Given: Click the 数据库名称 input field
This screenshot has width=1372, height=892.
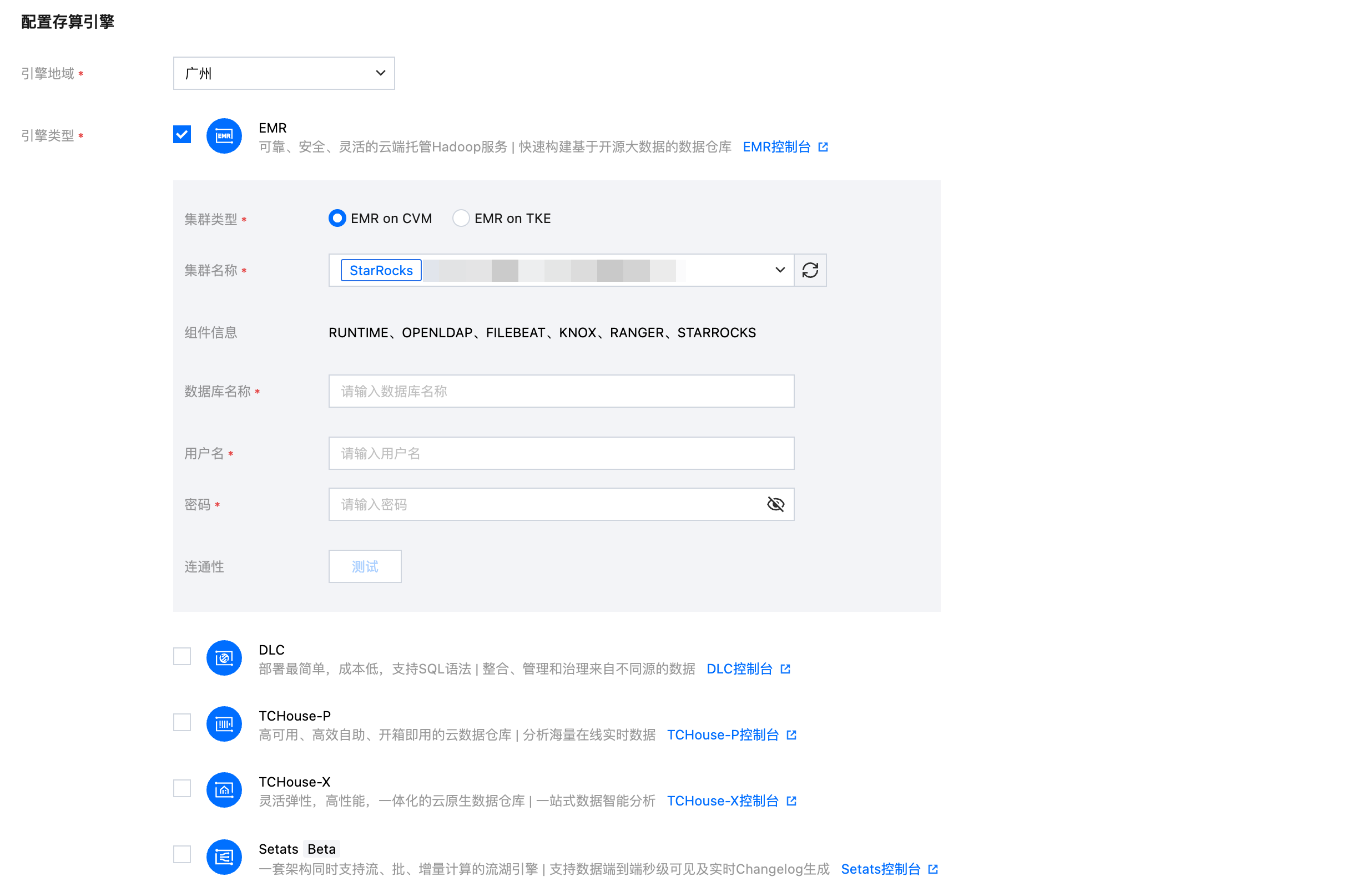Looking at the screenshot, I should 561,391.
